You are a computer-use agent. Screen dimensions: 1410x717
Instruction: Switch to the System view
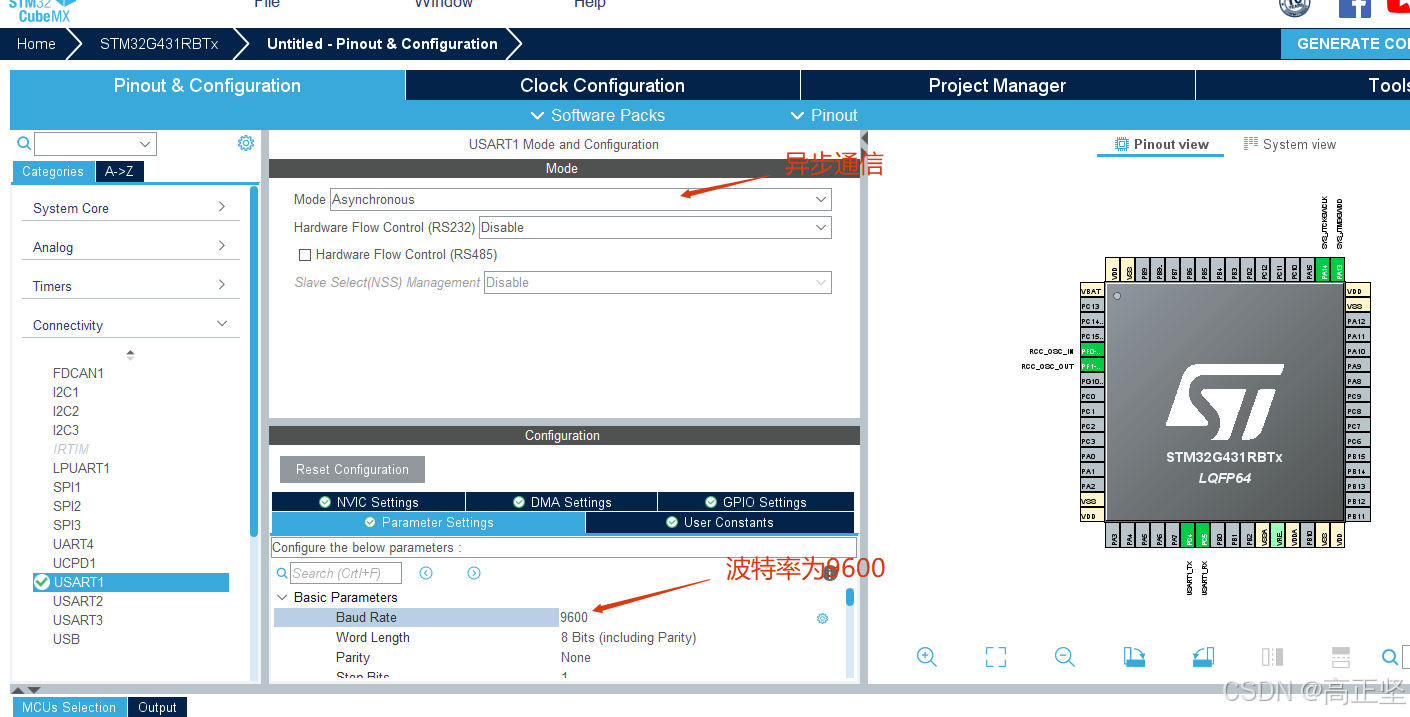[1290, 144]
